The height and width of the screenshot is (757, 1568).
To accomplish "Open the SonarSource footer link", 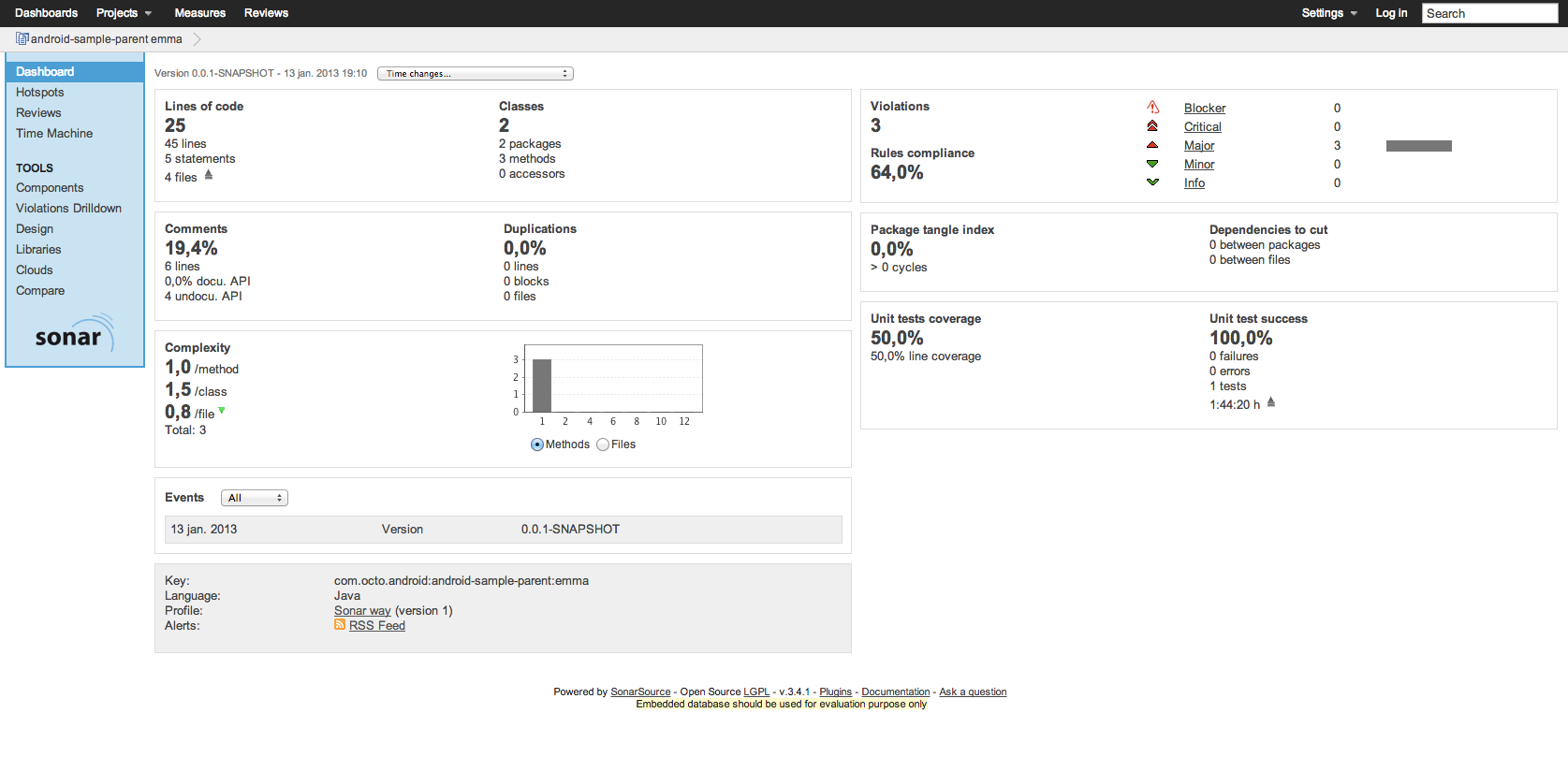I will pyautogui.click(x=640, y=692).
